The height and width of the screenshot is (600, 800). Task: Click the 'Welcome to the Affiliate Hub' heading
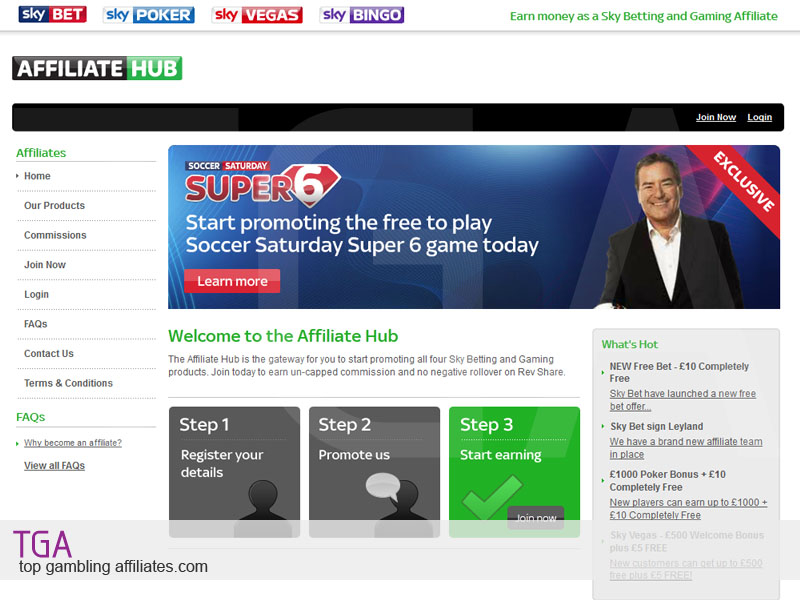pyautogui.click(x=283, y=336)
